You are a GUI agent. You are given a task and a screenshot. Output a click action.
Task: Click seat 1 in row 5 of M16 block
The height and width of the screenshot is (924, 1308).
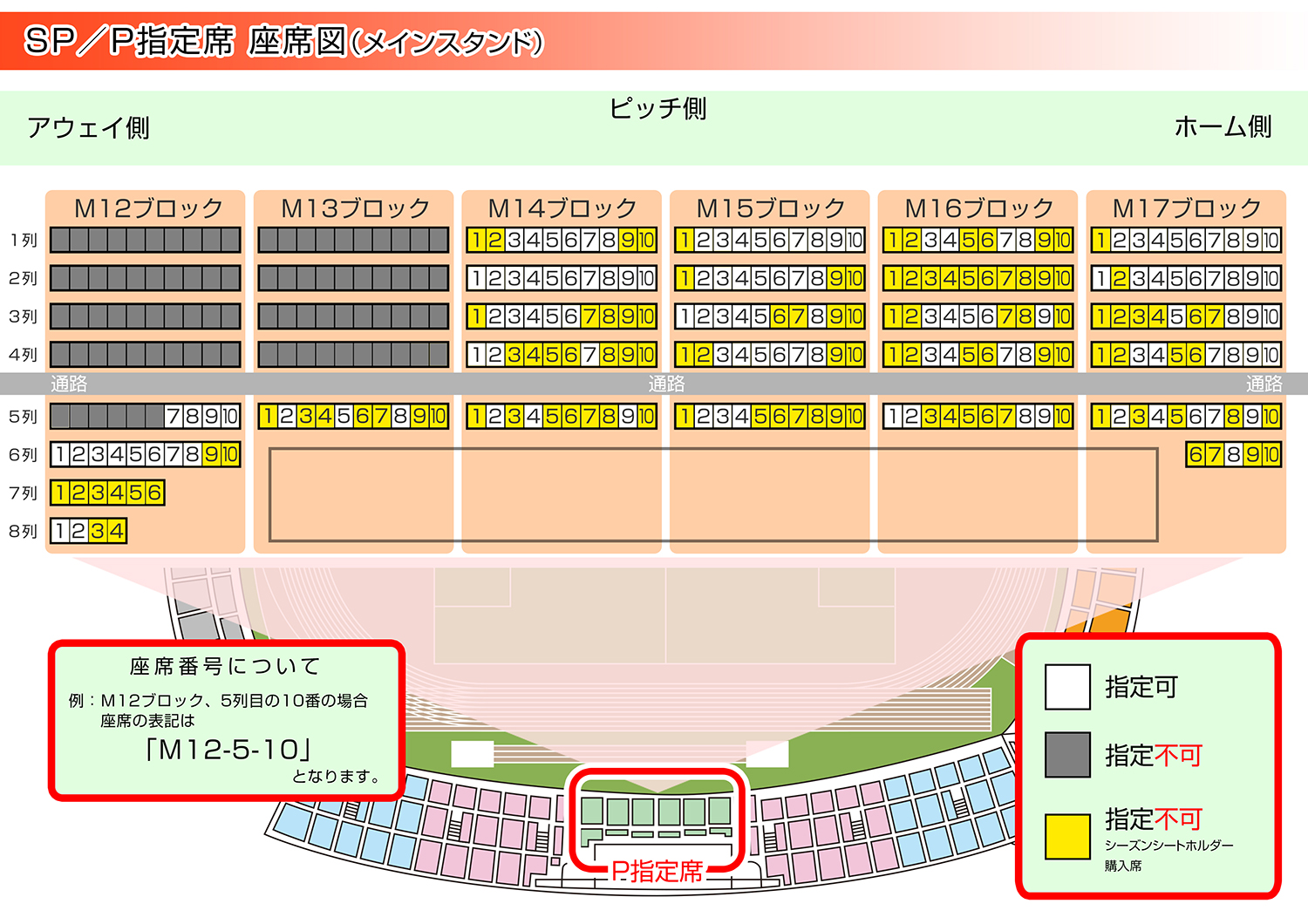[x=893, y=417]
